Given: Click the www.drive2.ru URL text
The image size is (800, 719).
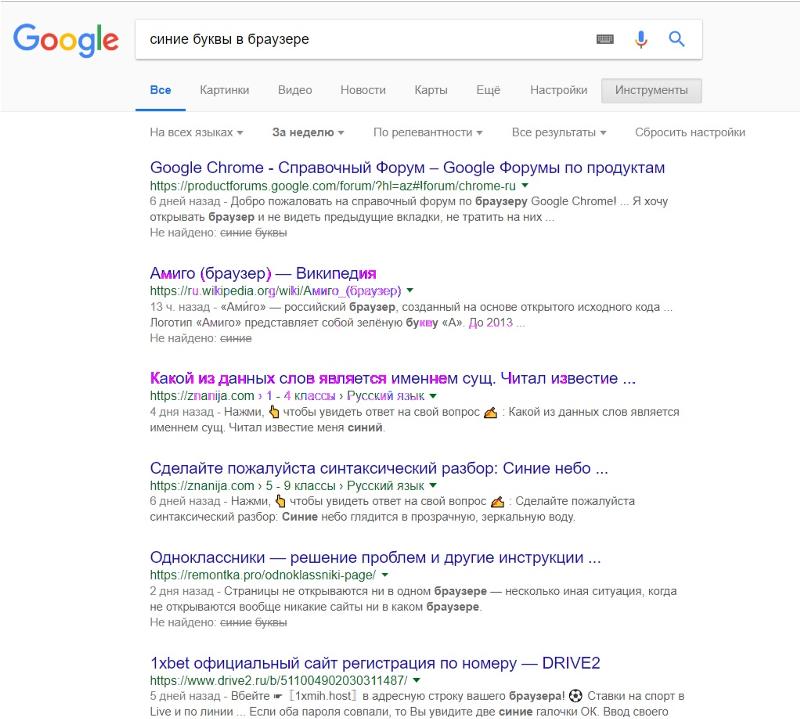Looking at the screenshot, I should [x=279, y=681].
